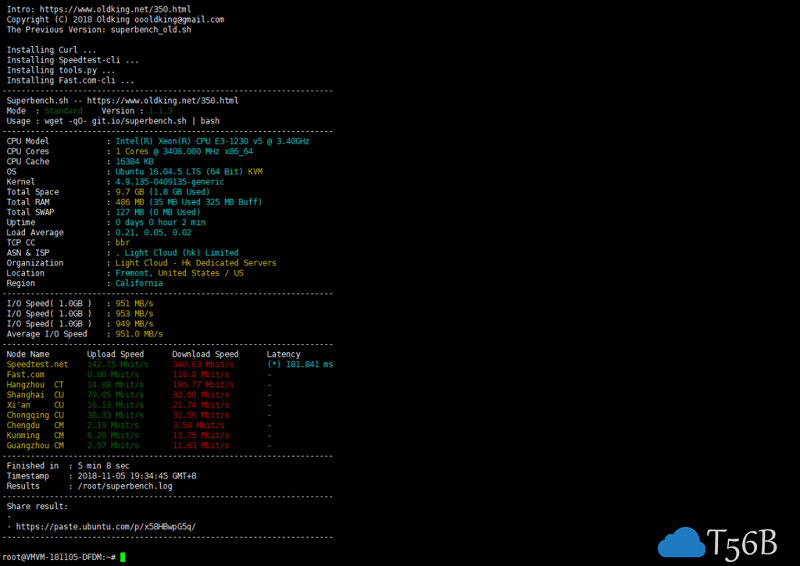The image size is (800, 566).
Task: Click the Intro URL https://www.oldking.net/350.html
Action: pyautogui.click(x=115, y=9)
